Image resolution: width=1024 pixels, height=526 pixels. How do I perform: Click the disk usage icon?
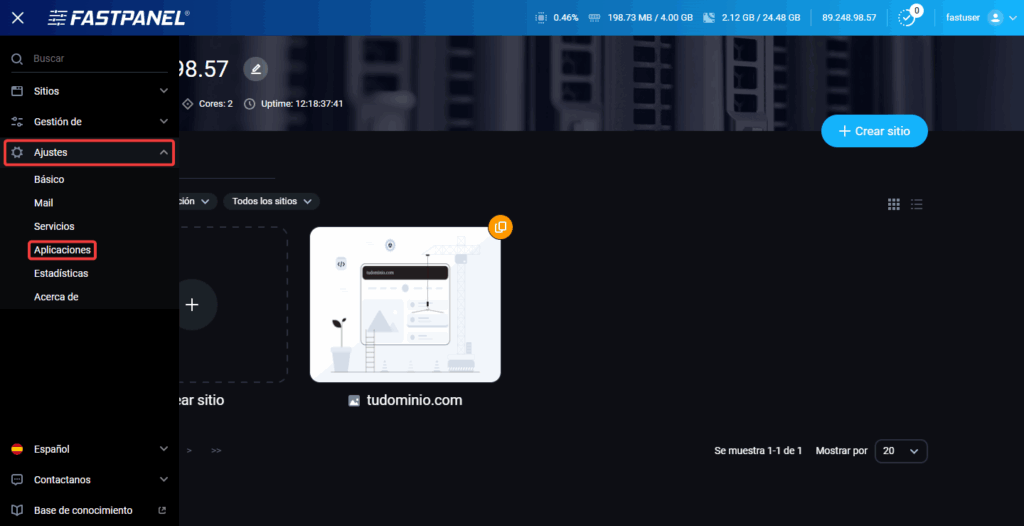coord(709,18)
